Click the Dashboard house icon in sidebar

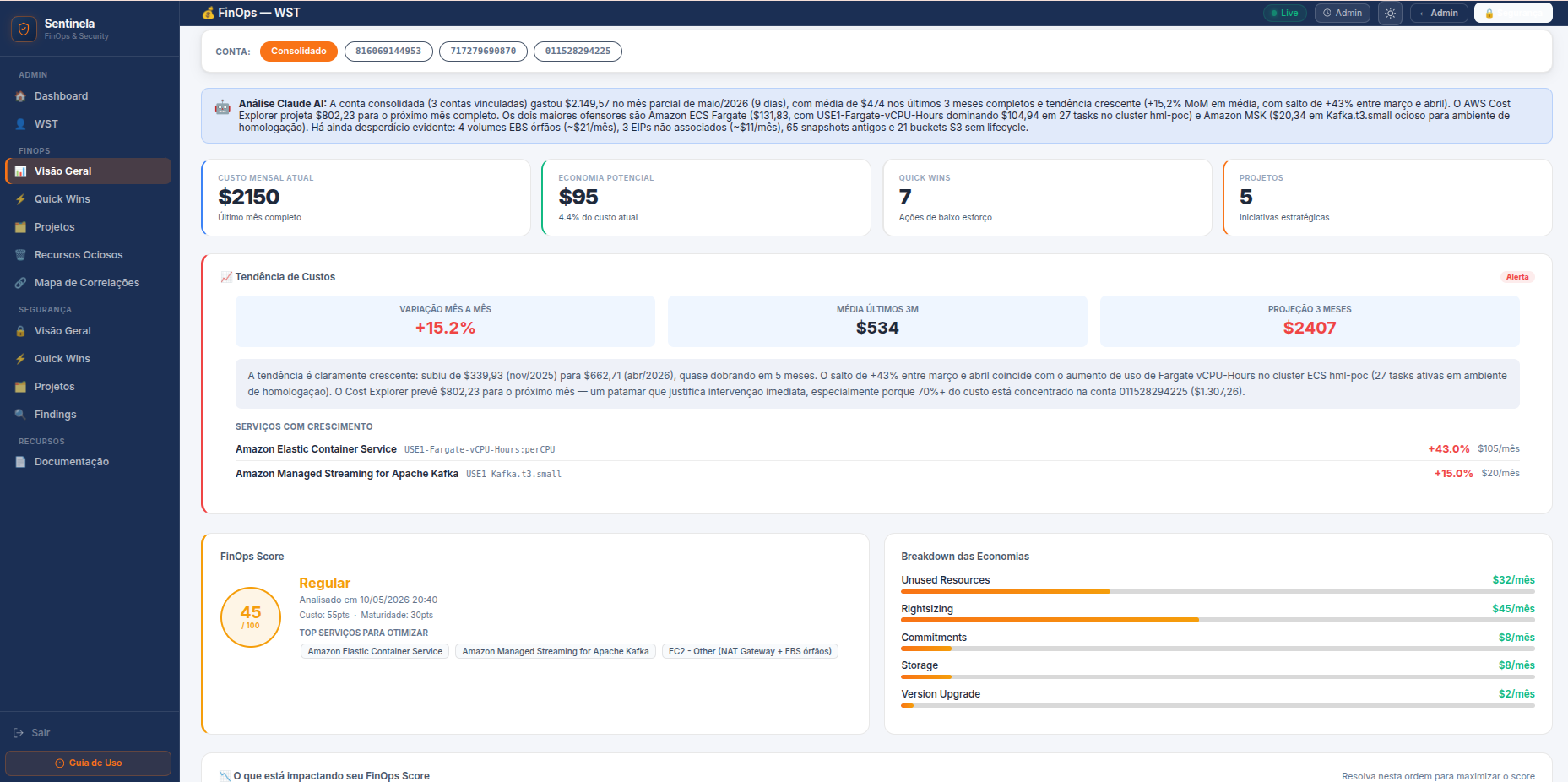[x=20, y=96]
